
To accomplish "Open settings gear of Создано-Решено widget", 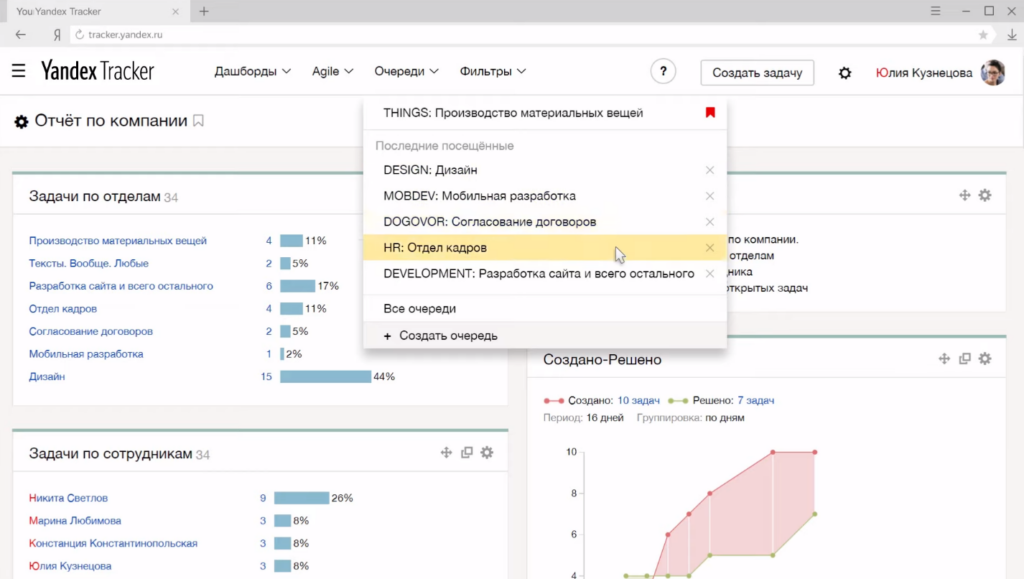I will pyautogui.click(x=985, y=359).
